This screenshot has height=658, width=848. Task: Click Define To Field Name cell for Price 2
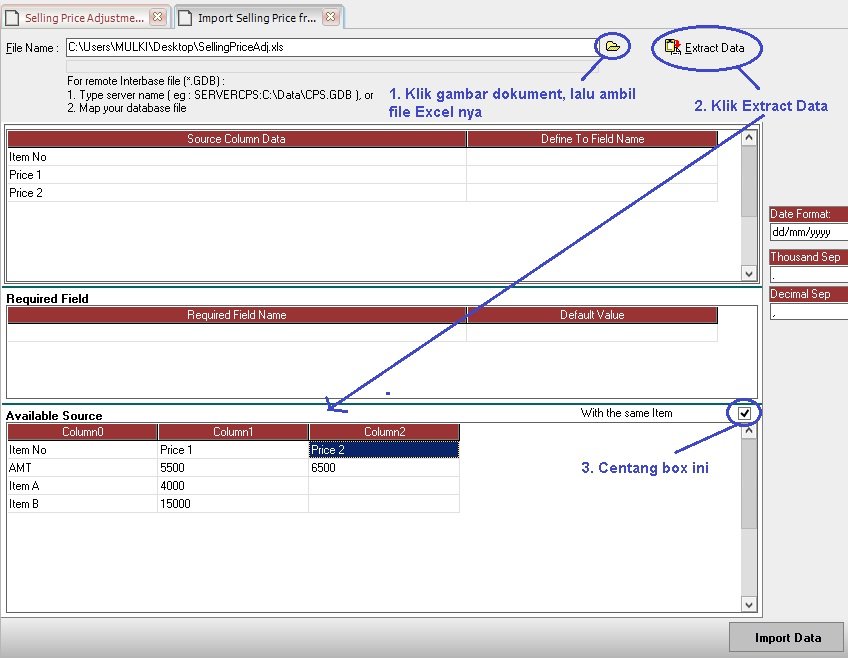[x=592, y=192]
